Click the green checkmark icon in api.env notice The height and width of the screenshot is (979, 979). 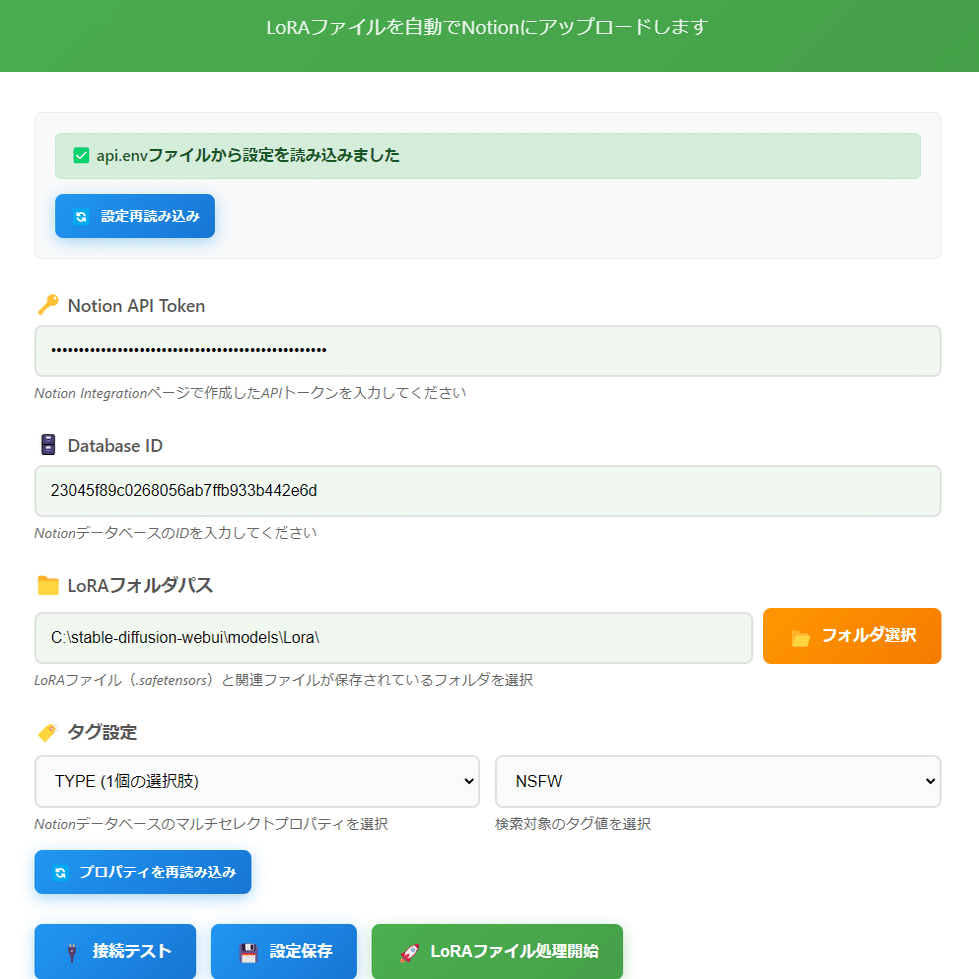(x=81, y=155)
